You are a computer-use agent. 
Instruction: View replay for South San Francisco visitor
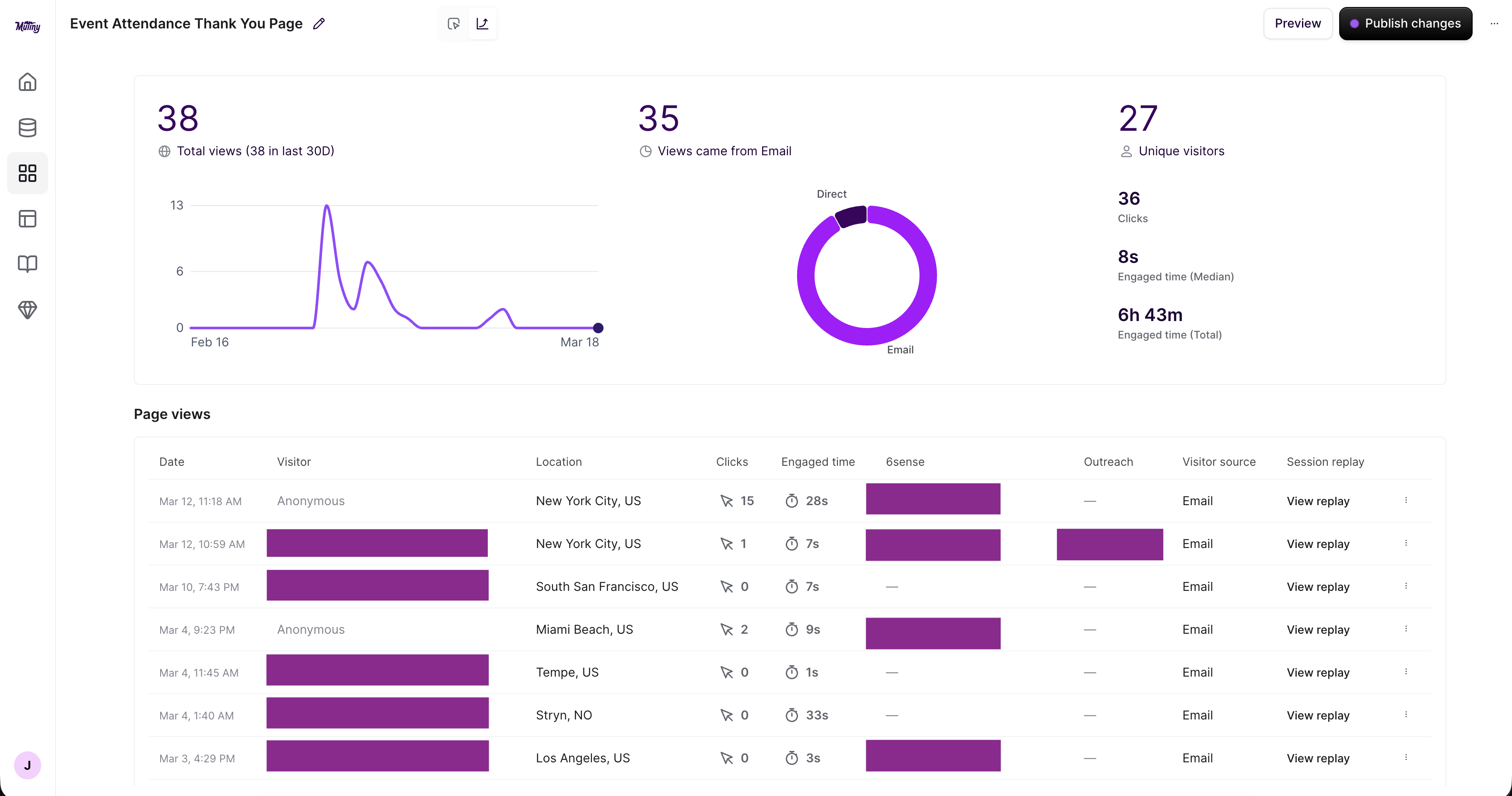[x=1318, y=587]
